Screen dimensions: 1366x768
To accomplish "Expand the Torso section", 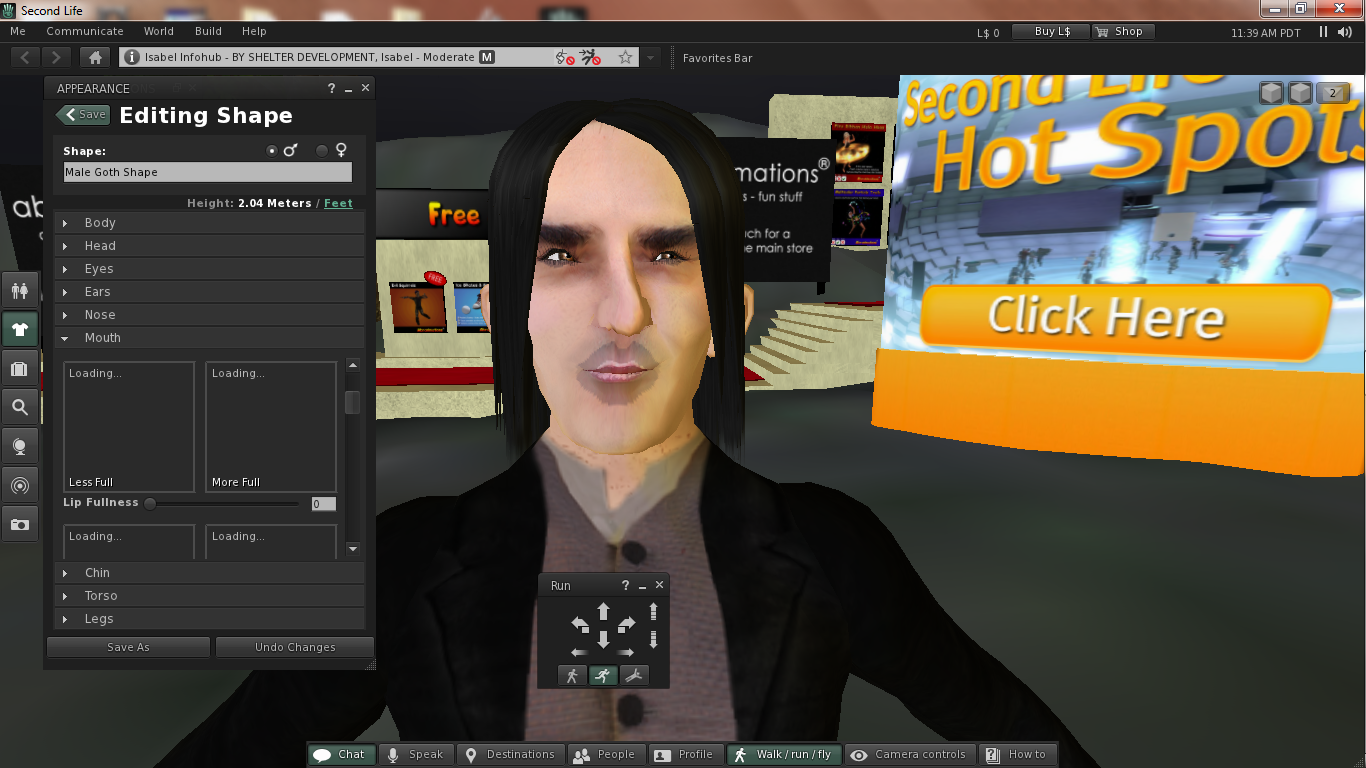I will click(209, 596).
